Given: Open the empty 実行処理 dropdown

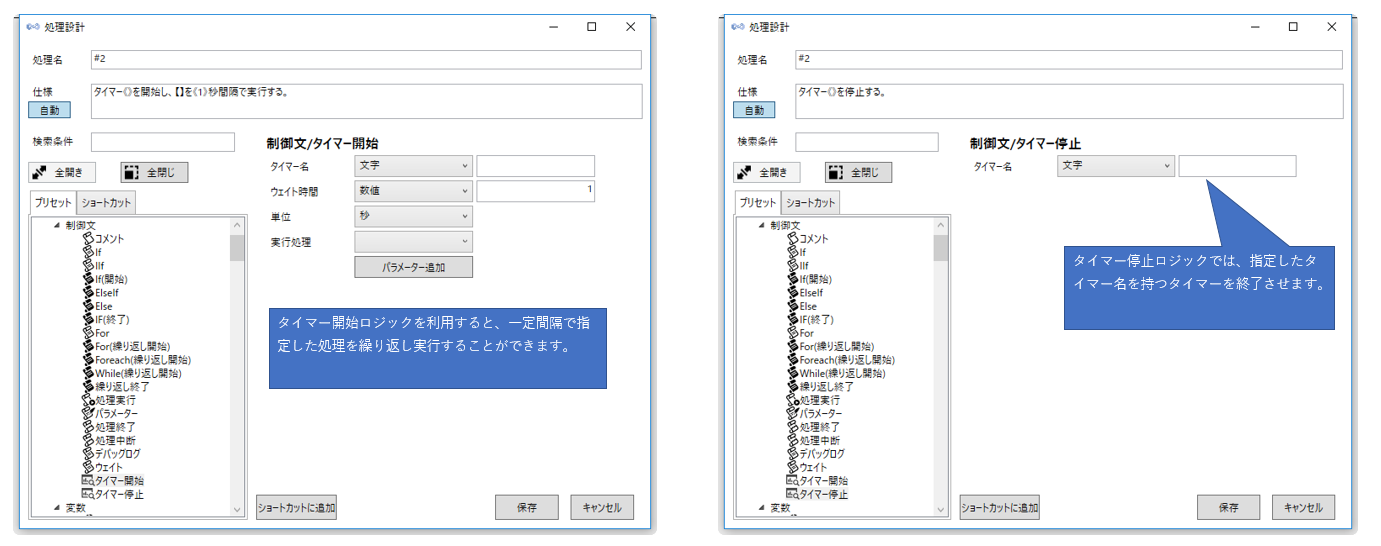Looking at the screenshot, I should coord(413,241).
